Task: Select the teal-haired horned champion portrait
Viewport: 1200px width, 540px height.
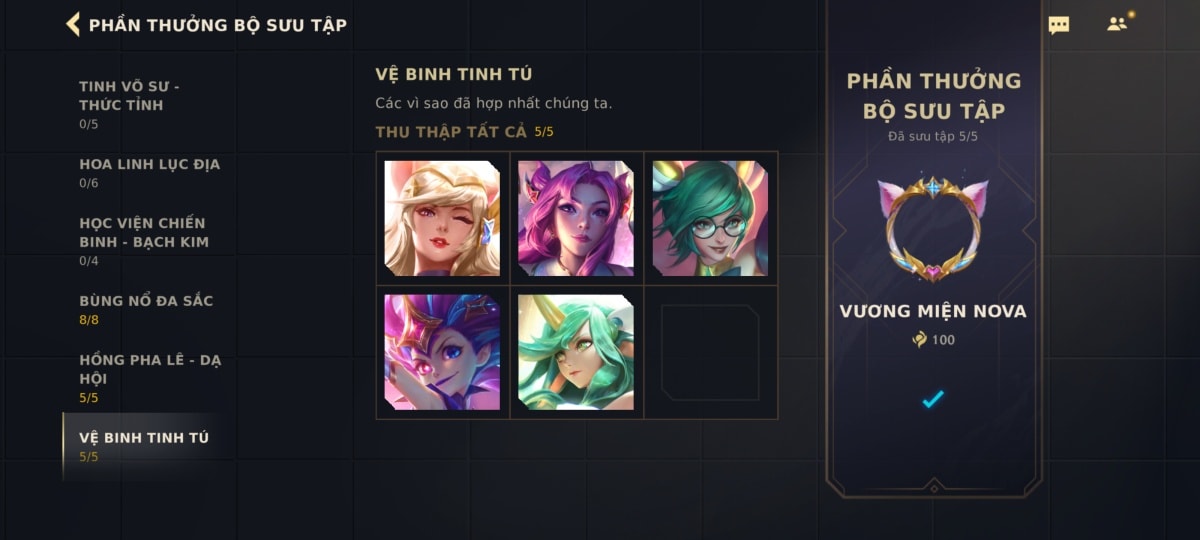Action: [576, 352]
